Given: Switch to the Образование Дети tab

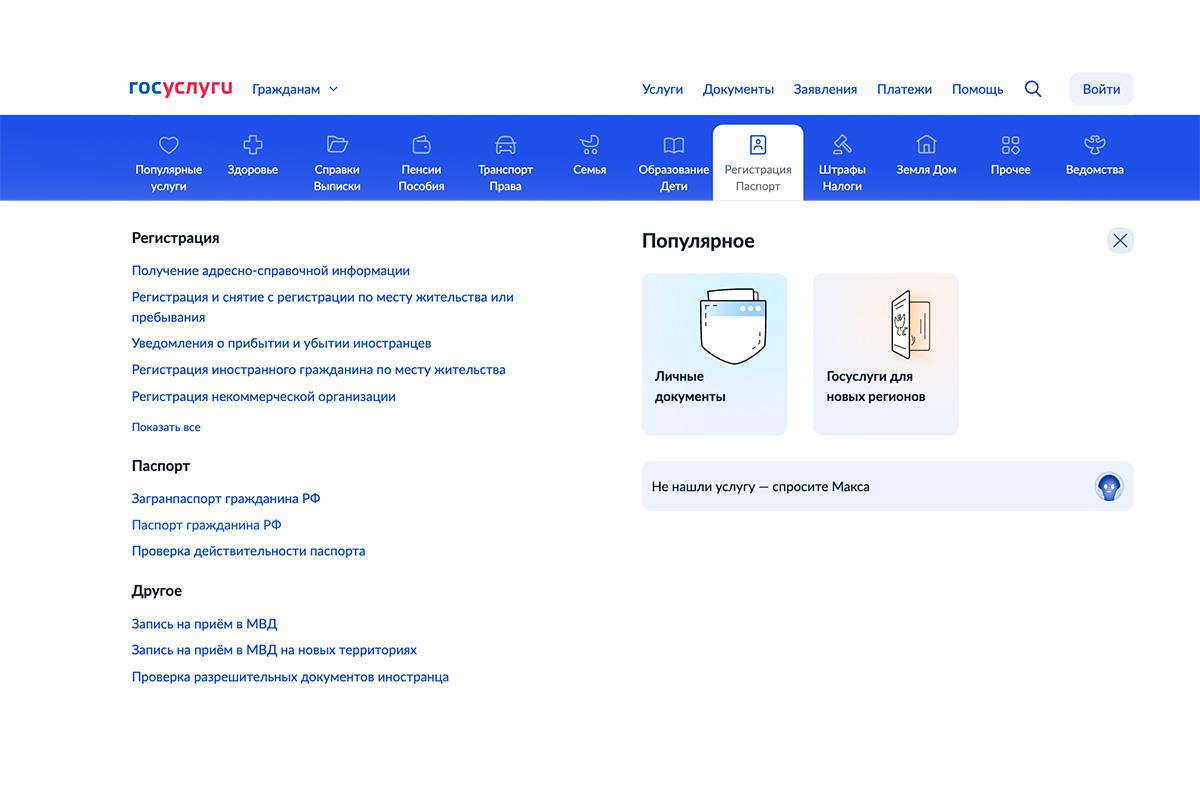Looking at the screenshot, I should pos(674,160).
